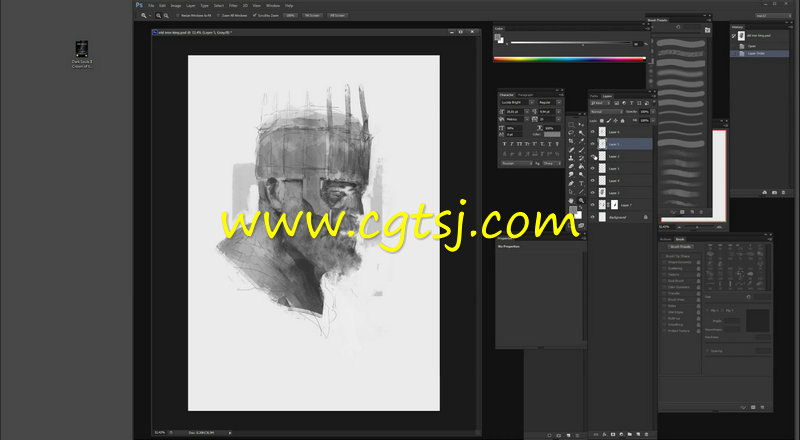This screenshot has height=440, width=800.
Task: Open the font size dropdown
Action: pos(527,111)
